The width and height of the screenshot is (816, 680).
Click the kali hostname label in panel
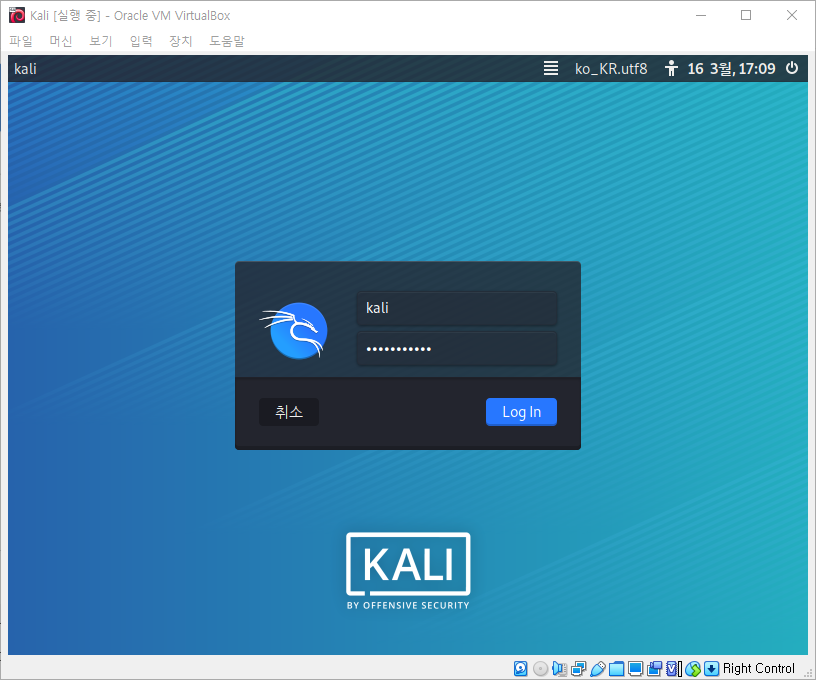click(26, 69)
